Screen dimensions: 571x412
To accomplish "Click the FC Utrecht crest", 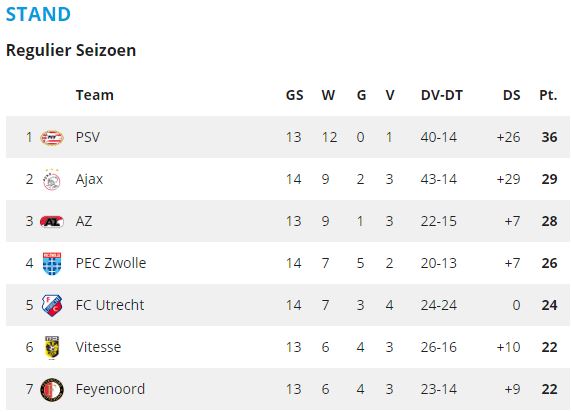I will (52, 305).
